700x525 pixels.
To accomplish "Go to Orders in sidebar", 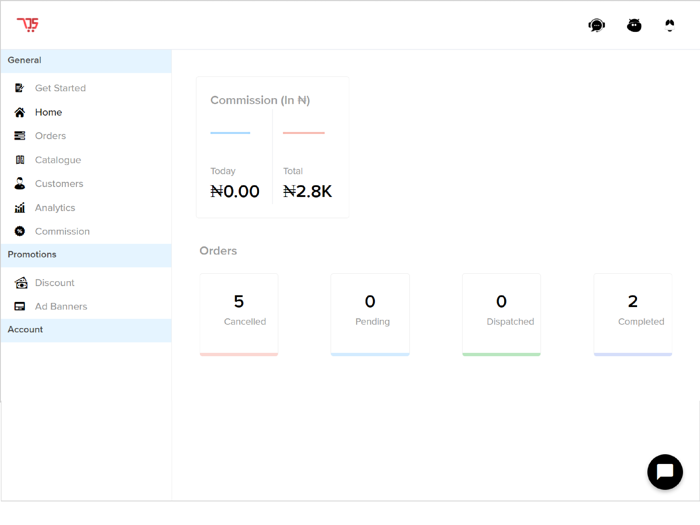I will [50, 136].
